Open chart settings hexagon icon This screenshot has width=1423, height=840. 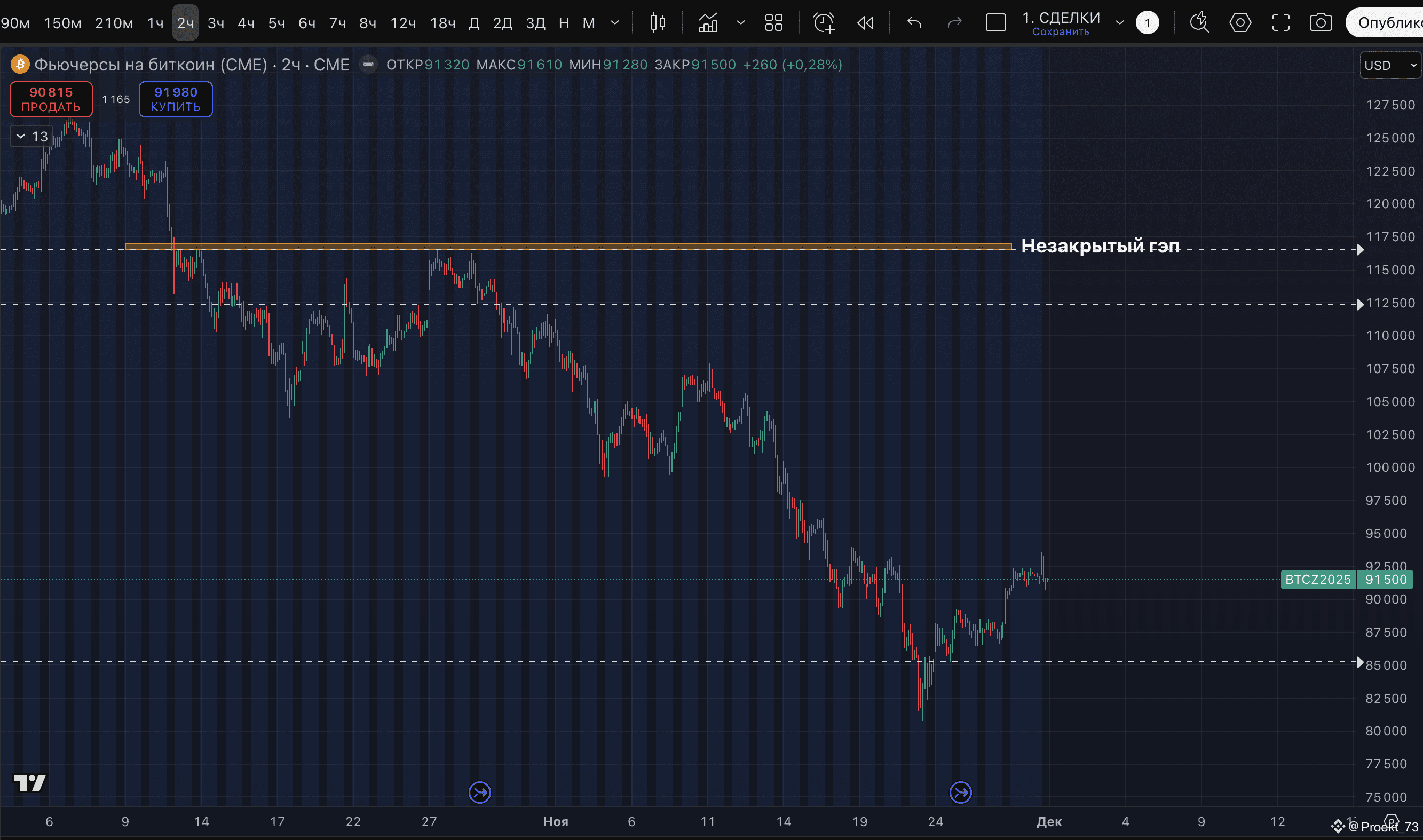(1239, 22)
